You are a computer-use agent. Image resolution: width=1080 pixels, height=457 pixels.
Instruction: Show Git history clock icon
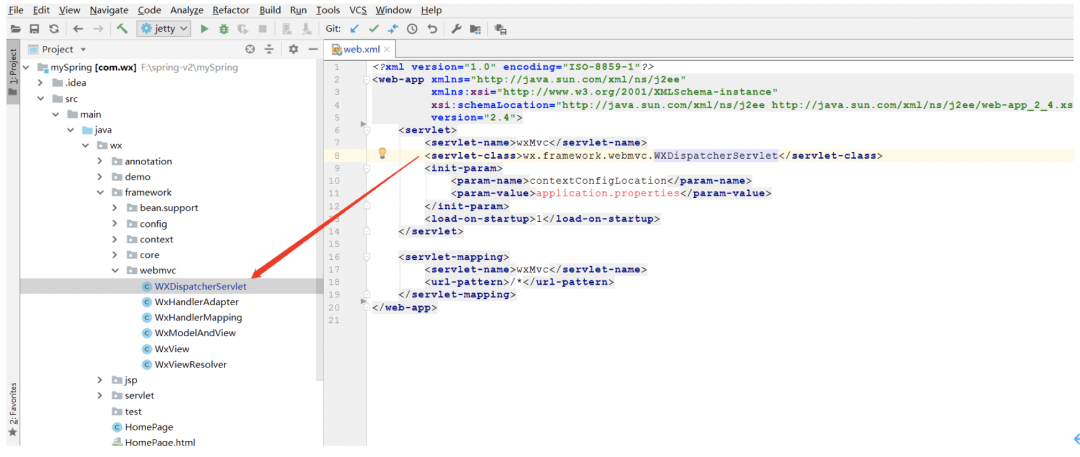412,29
